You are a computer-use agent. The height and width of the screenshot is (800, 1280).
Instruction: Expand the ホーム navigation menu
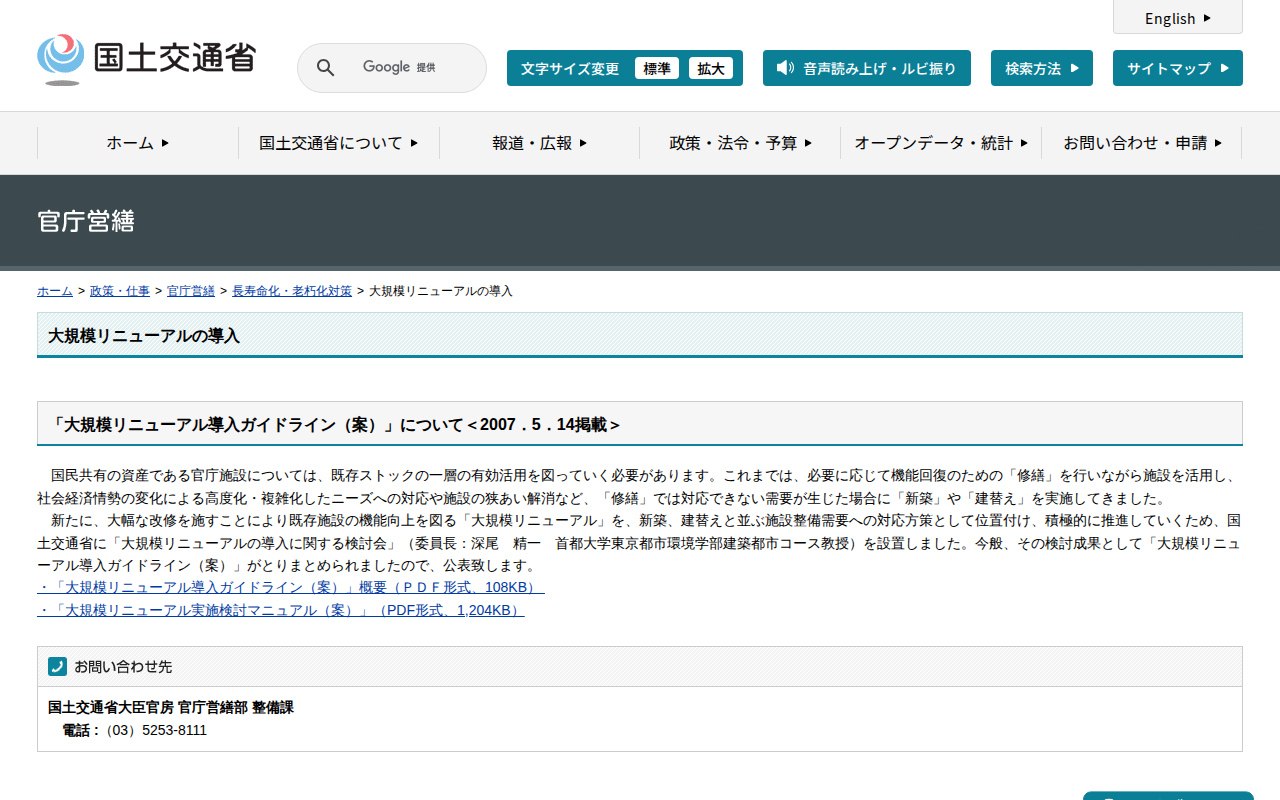point(138,143)
